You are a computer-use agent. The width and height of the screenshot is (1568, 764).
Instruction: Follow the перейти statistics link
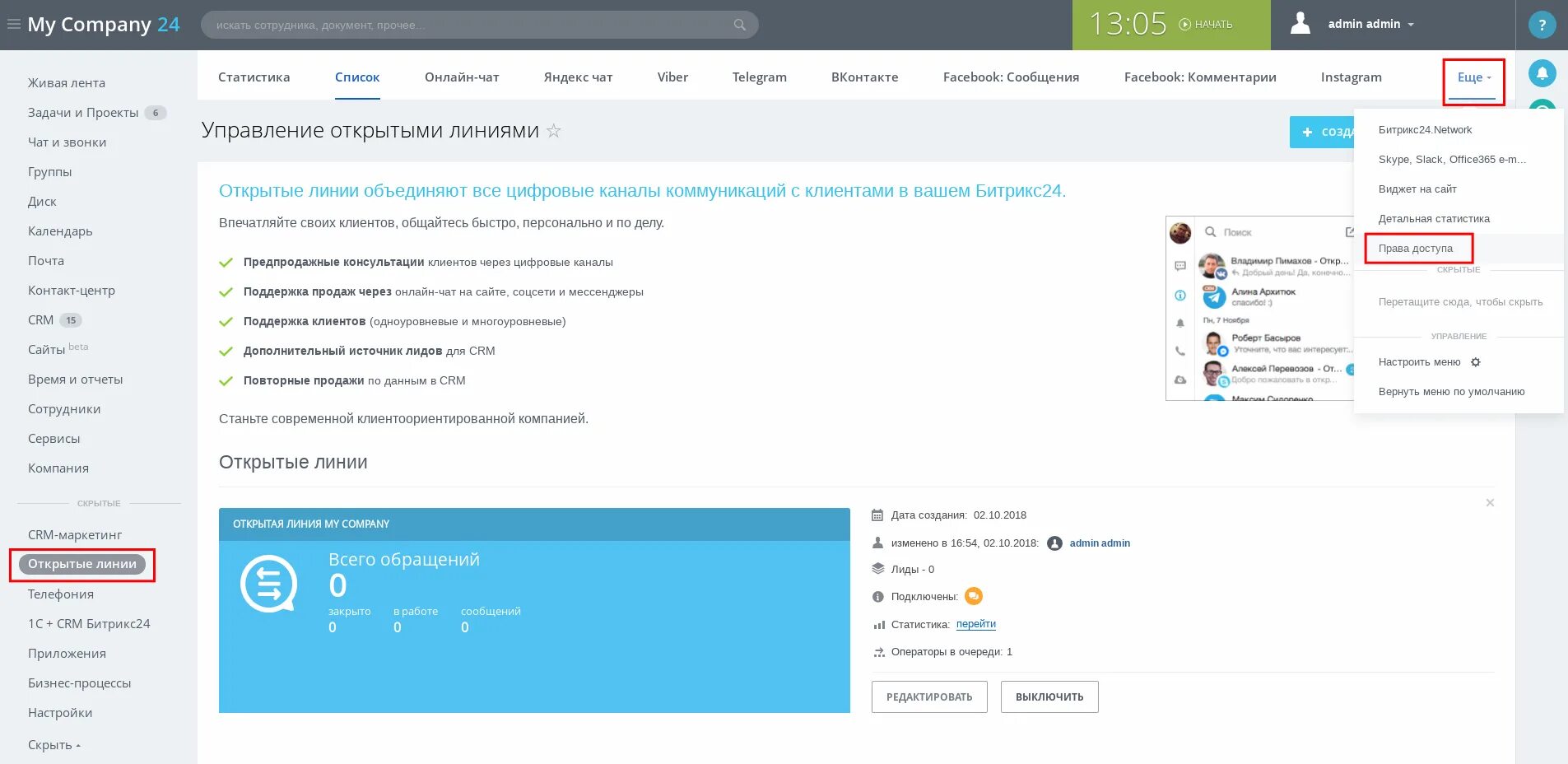coord(976,624)
